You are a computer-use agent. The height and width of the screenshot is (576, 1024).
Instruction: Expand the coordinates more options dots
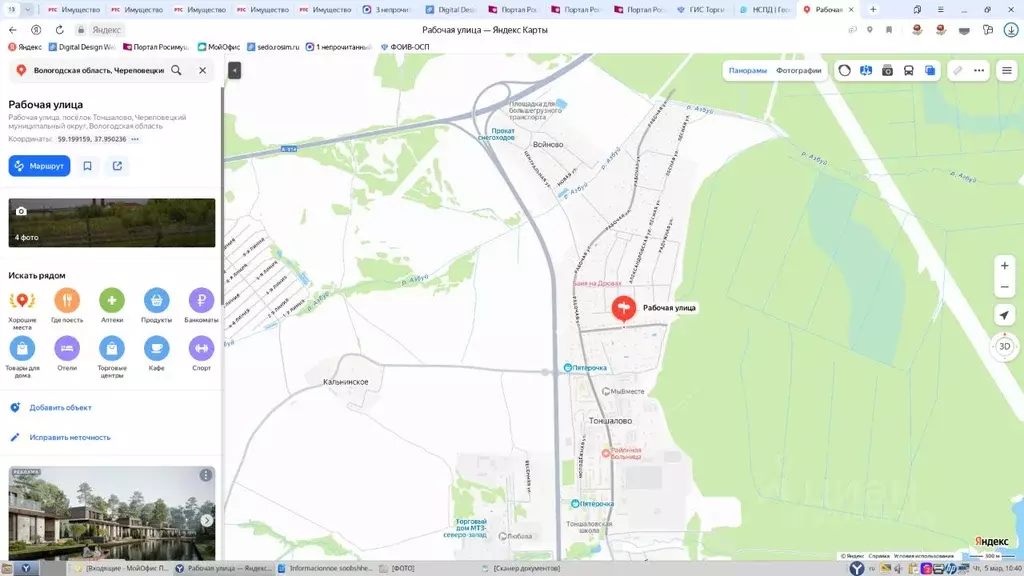click(x=135, y=139)
